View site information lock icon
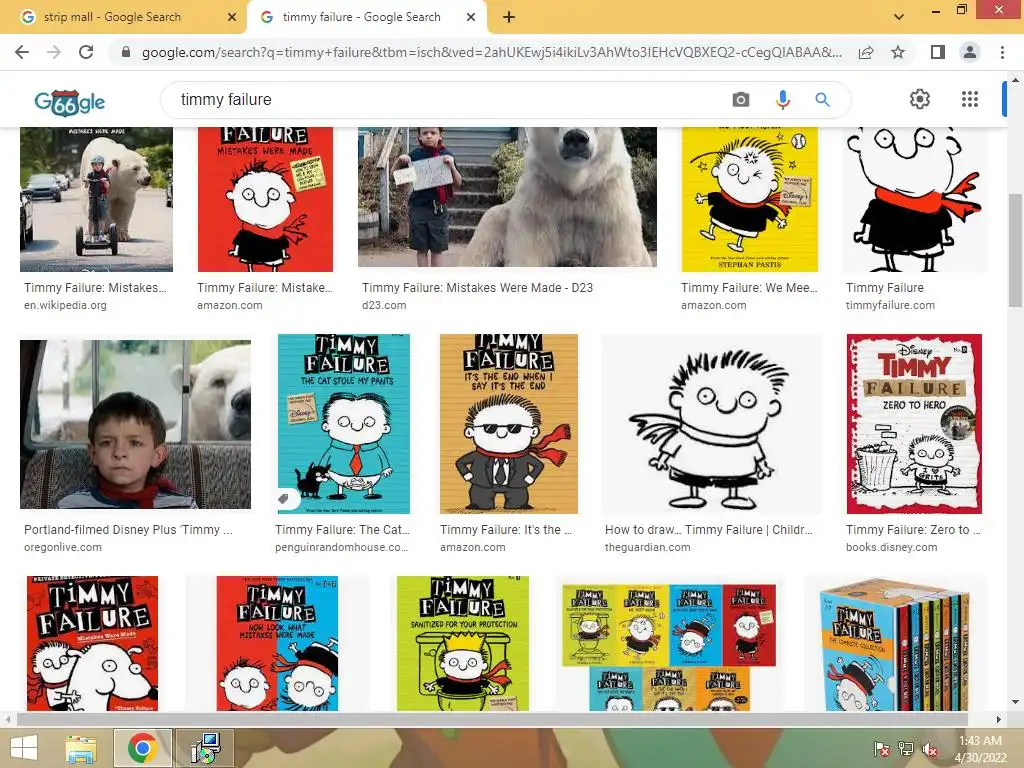1024x768 pixels. tap(126, 52)
